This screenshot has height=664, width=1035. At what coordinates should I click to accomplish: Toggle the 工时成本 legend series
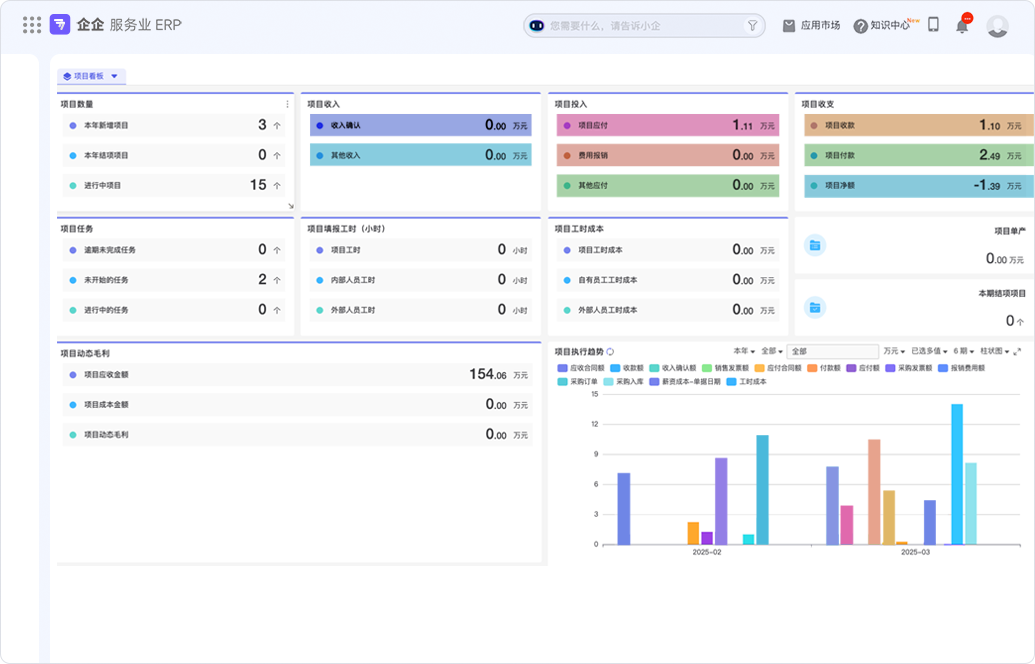tap(745, 382)
